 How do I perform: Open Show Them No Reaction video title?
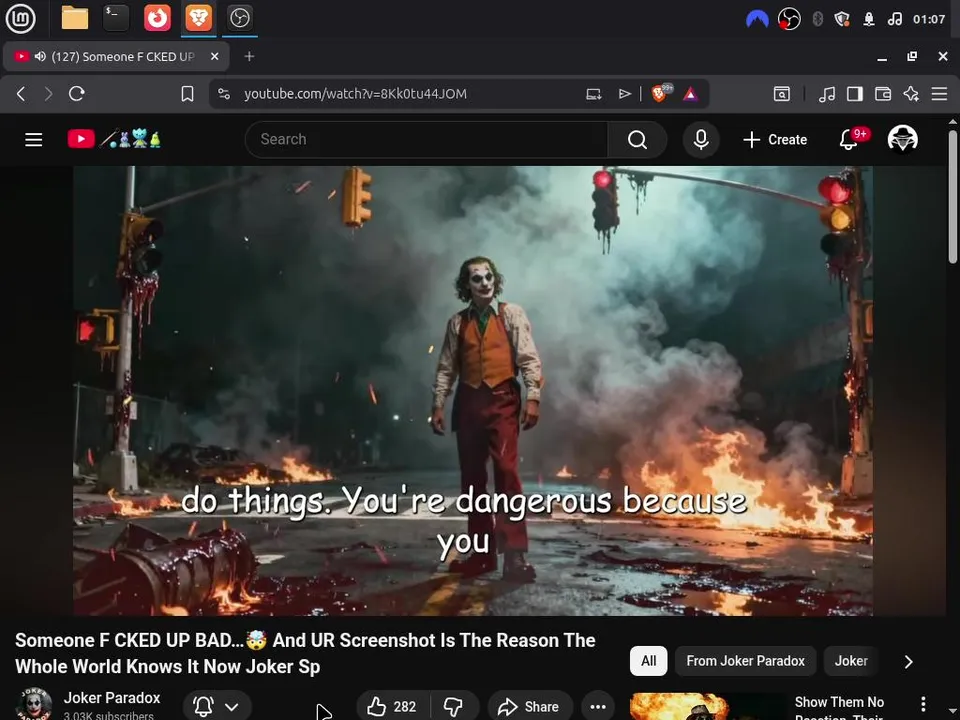point(839,709)
